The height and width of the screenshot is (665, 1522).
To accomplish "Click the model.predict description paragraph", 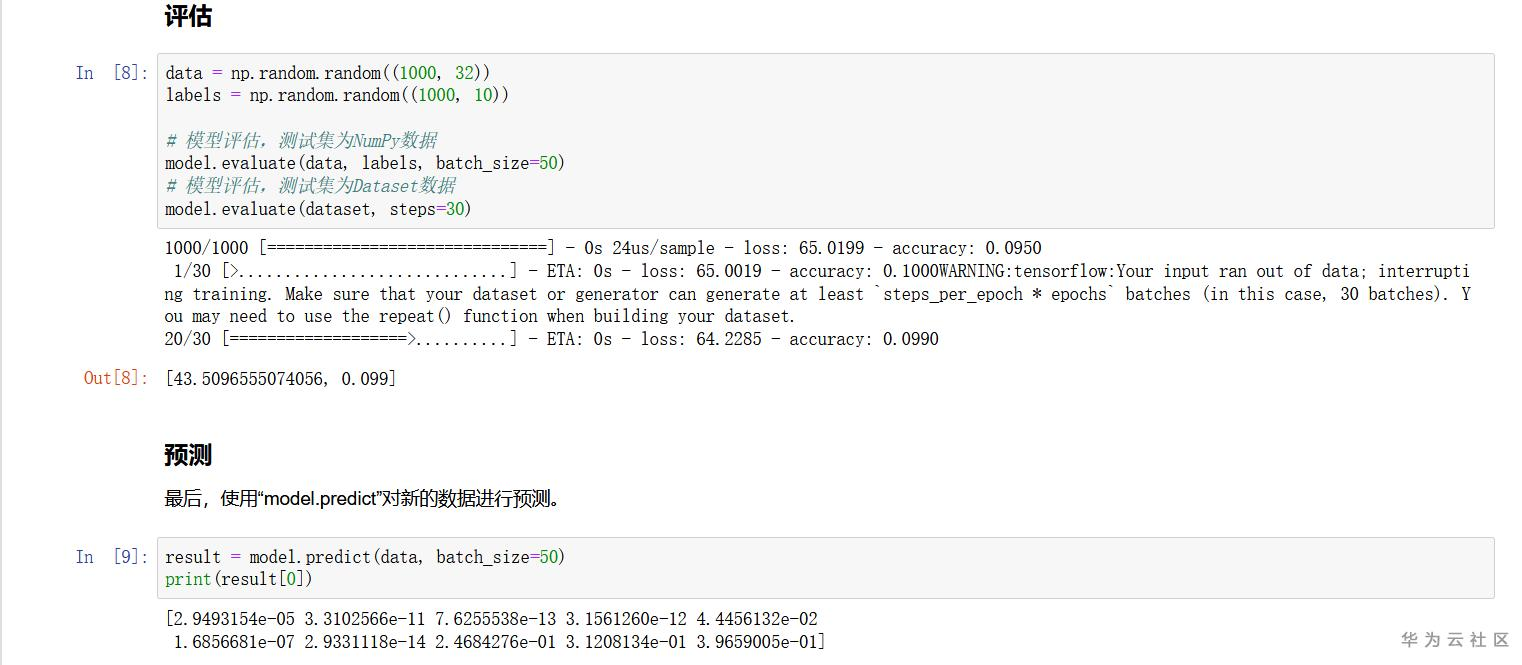I will pos(363,498).
